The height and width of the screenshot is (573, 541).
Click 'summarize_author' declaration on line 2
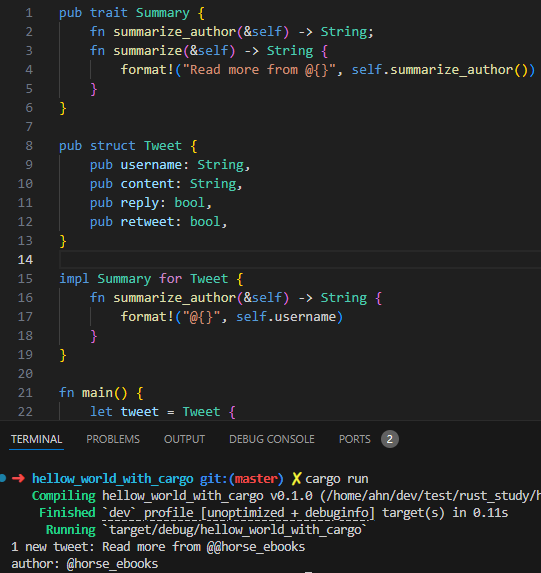click(x=175, y=32)
